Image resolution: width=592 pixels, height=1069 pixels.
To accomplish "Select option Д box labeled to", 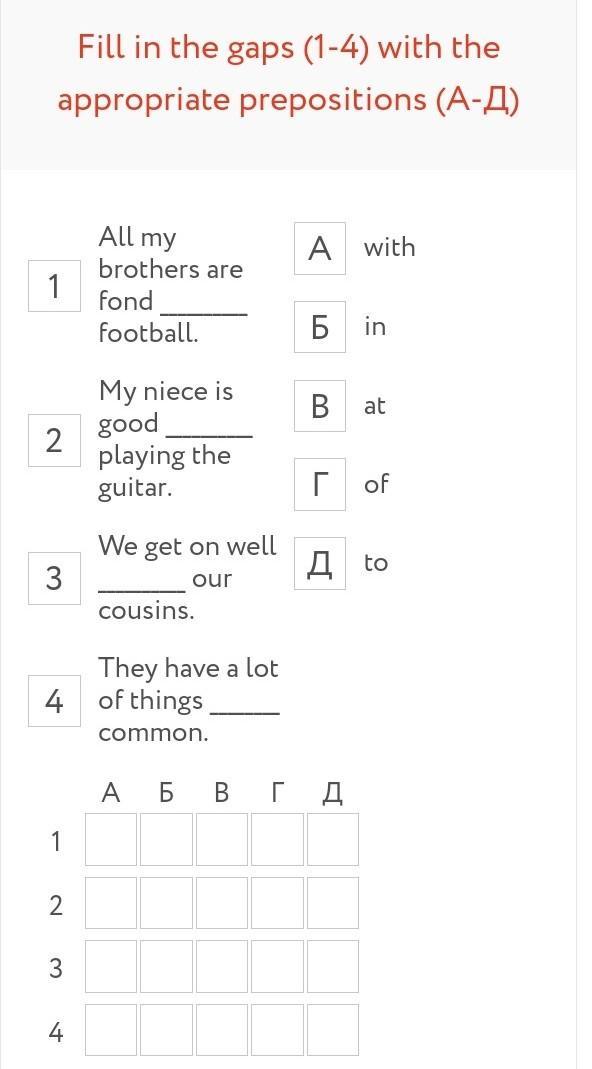I will tap(320, 563).
